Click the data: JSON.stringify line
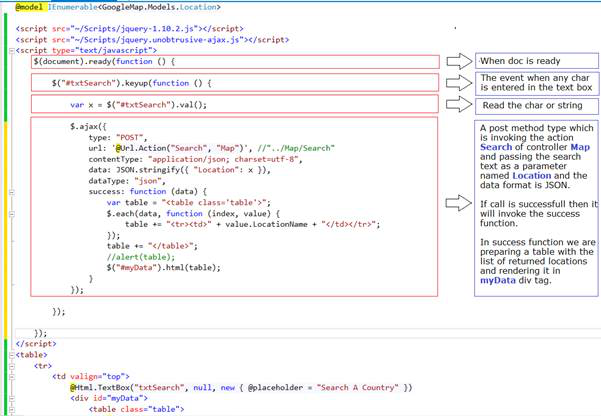 point(179,170)
